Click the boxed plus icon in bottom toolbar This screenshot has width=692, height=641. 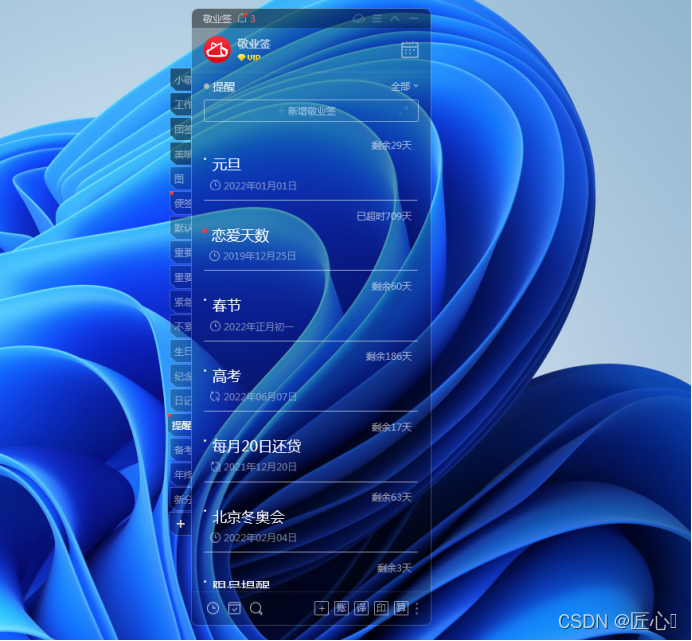(x=321, y=608)
